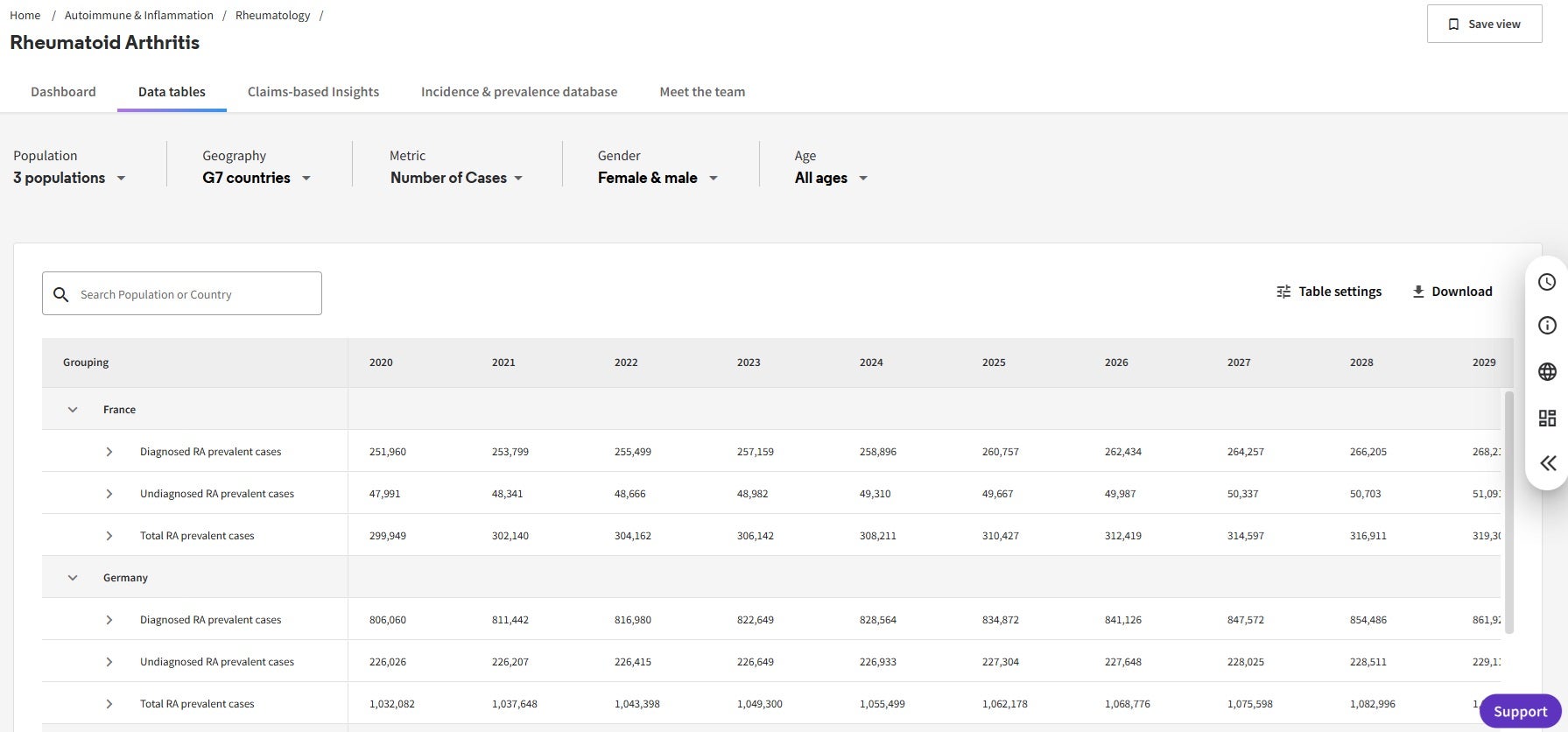Open the Age All ages dropdown
1568x732 pixels.
point(831,178)
